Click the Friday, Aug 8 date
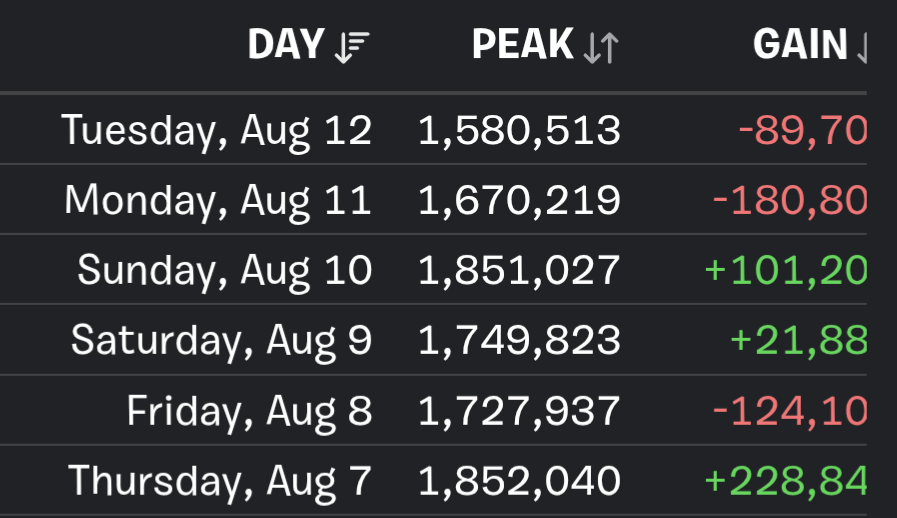The image size is (897, 518). 249,410
